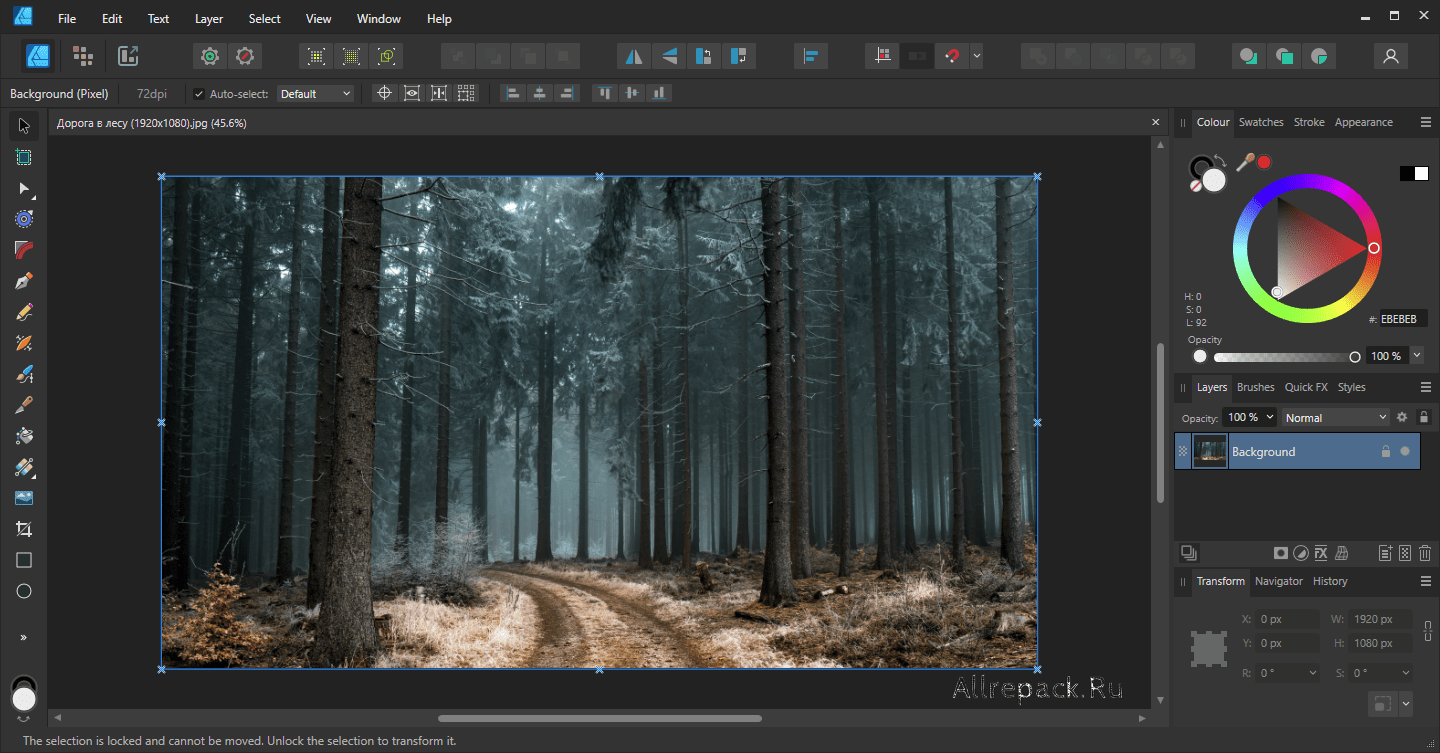Screen dimensions: 1440x753
Task: Set no fill colour toggle
Action: (1195, 186)
